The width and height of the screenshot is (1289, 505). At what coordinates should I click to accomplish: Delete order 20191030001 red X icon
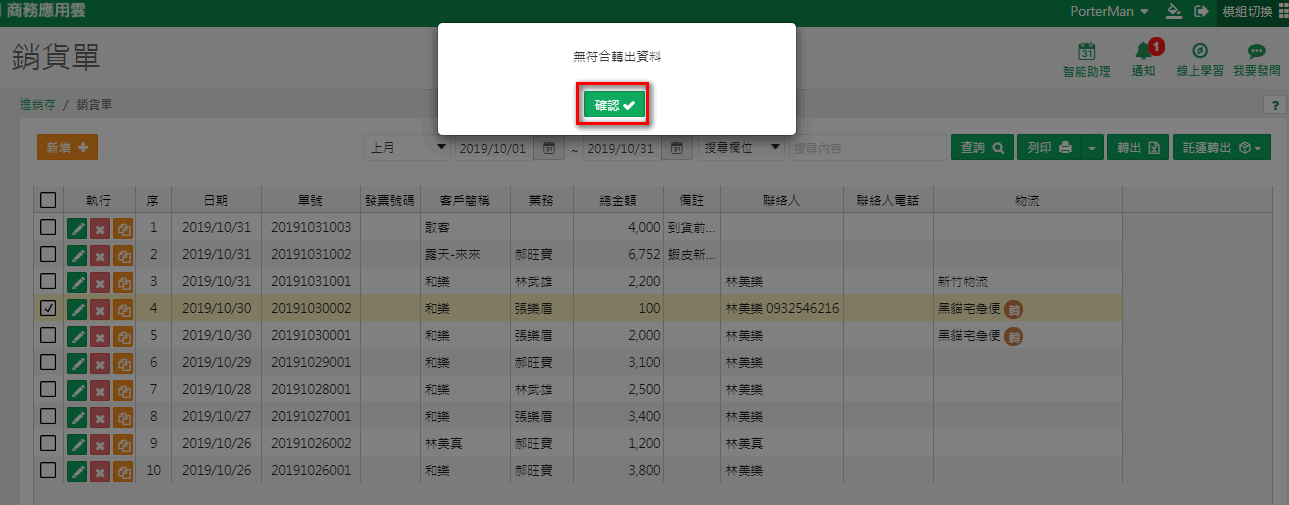click(x=100, y=336)
